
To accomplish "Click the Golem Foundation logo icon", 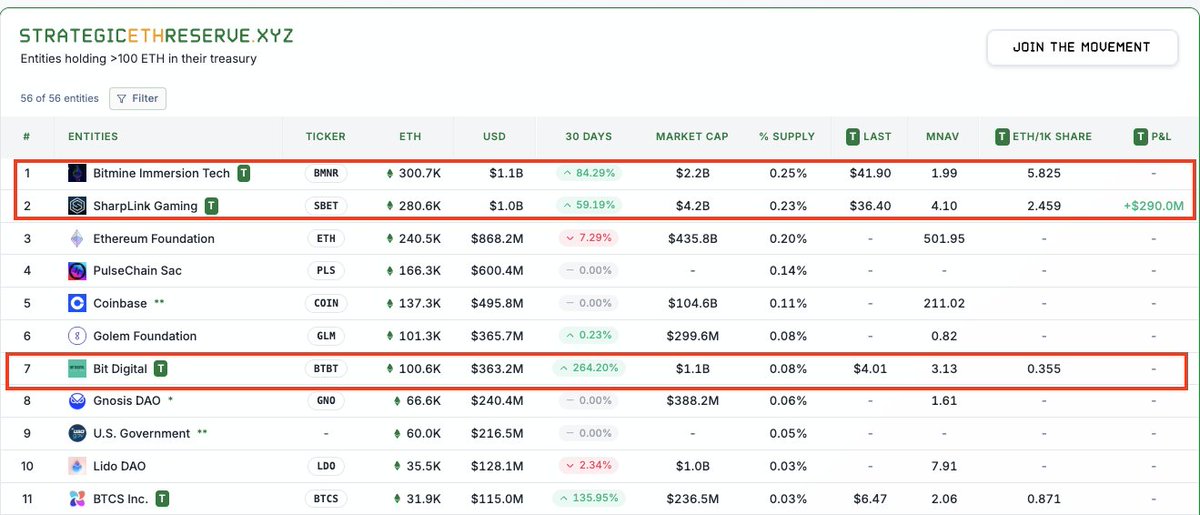I will pyautogui.click(x=77, y=336).
